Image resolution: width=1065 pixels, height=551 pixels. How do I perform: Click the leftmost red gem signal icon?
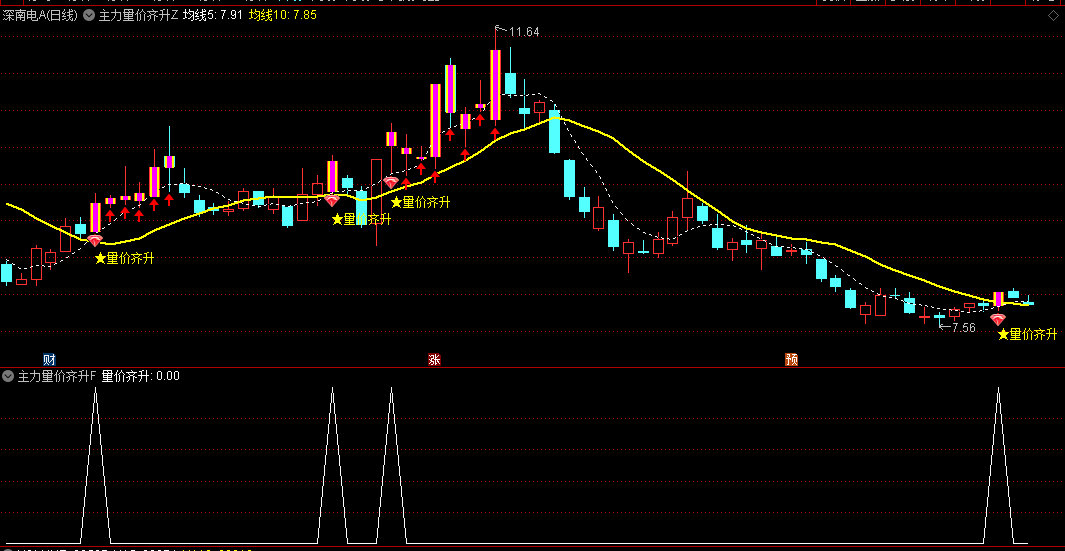[94, 241]
